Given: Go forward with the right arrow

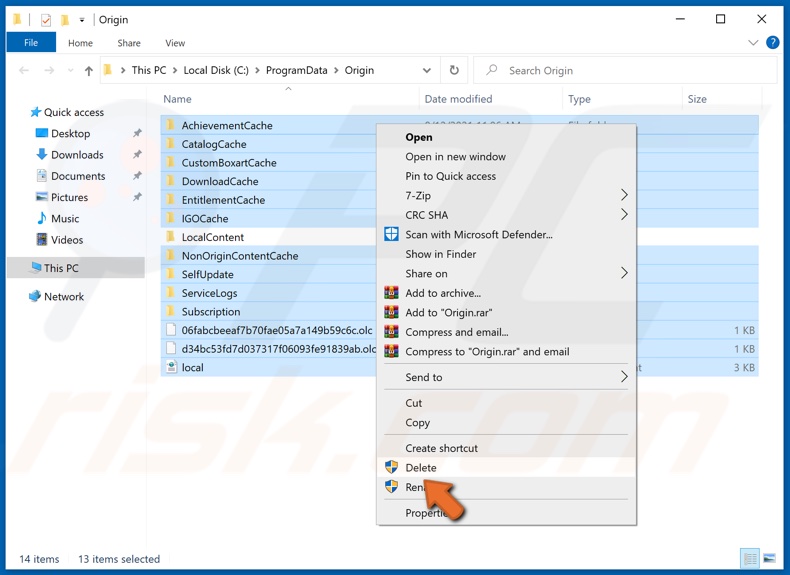Looking at the screenshot, I should (x=49, y=71).
